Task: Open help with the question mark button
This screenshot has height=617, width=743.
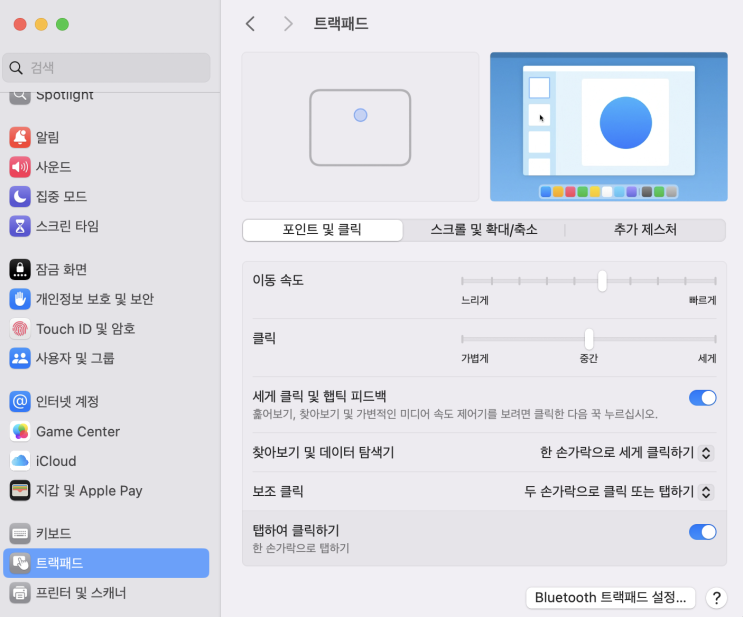Action: click(x=716, y=598)
